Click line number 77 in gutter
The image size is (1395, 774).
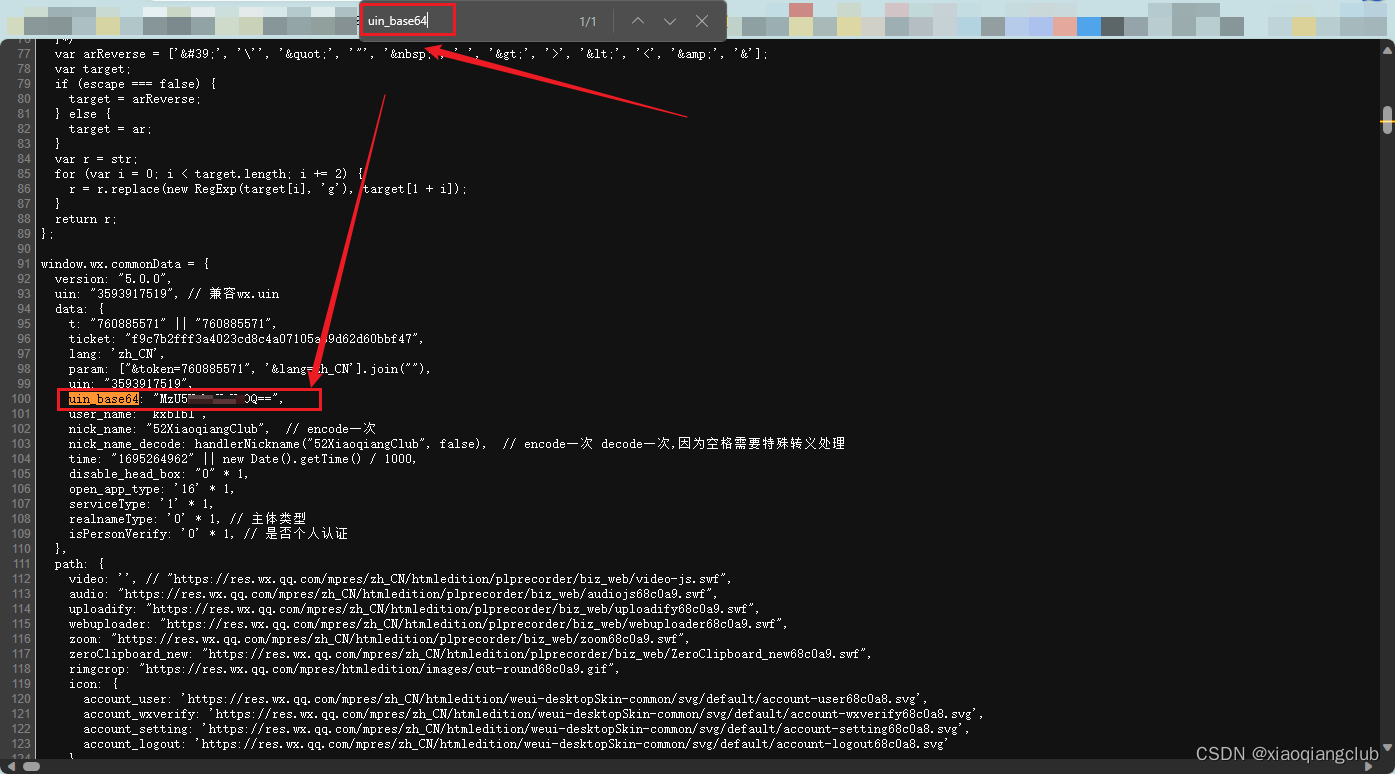tap(24, 54)
